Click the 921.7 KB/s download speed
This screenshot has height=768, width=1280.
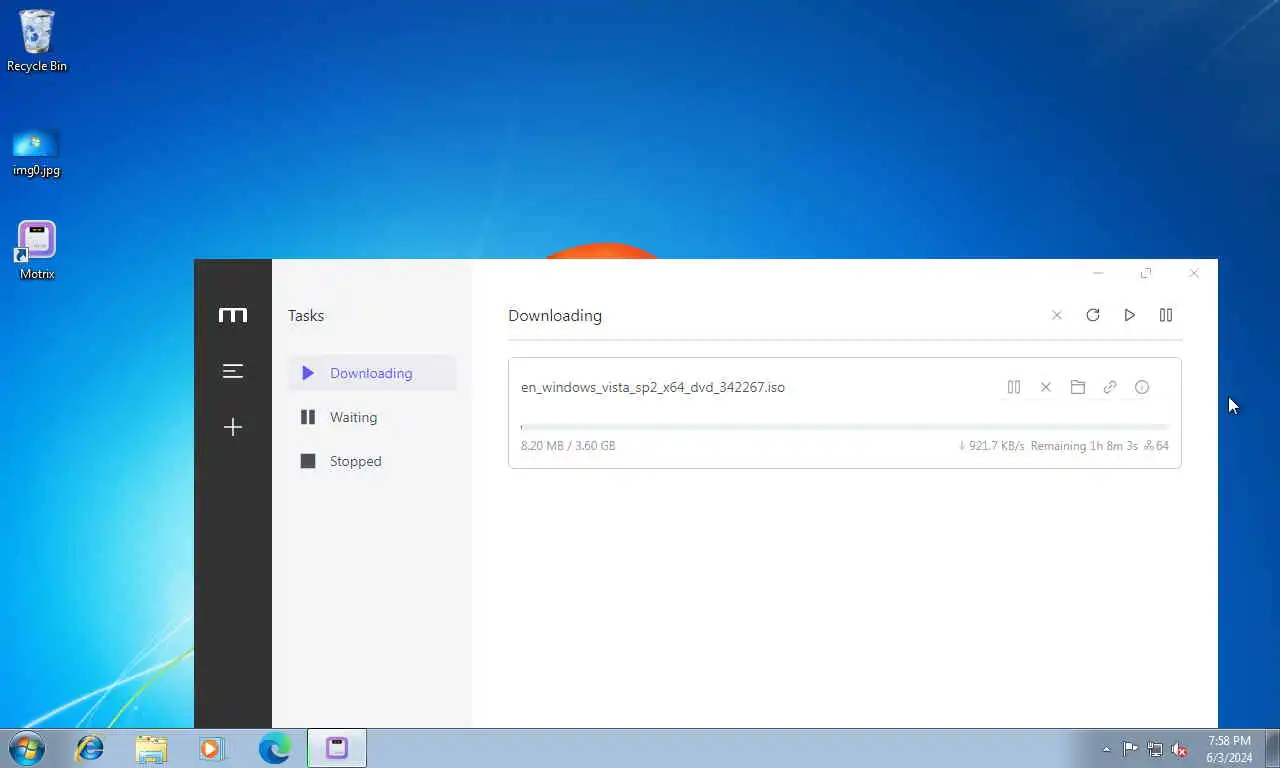(991, 446)
